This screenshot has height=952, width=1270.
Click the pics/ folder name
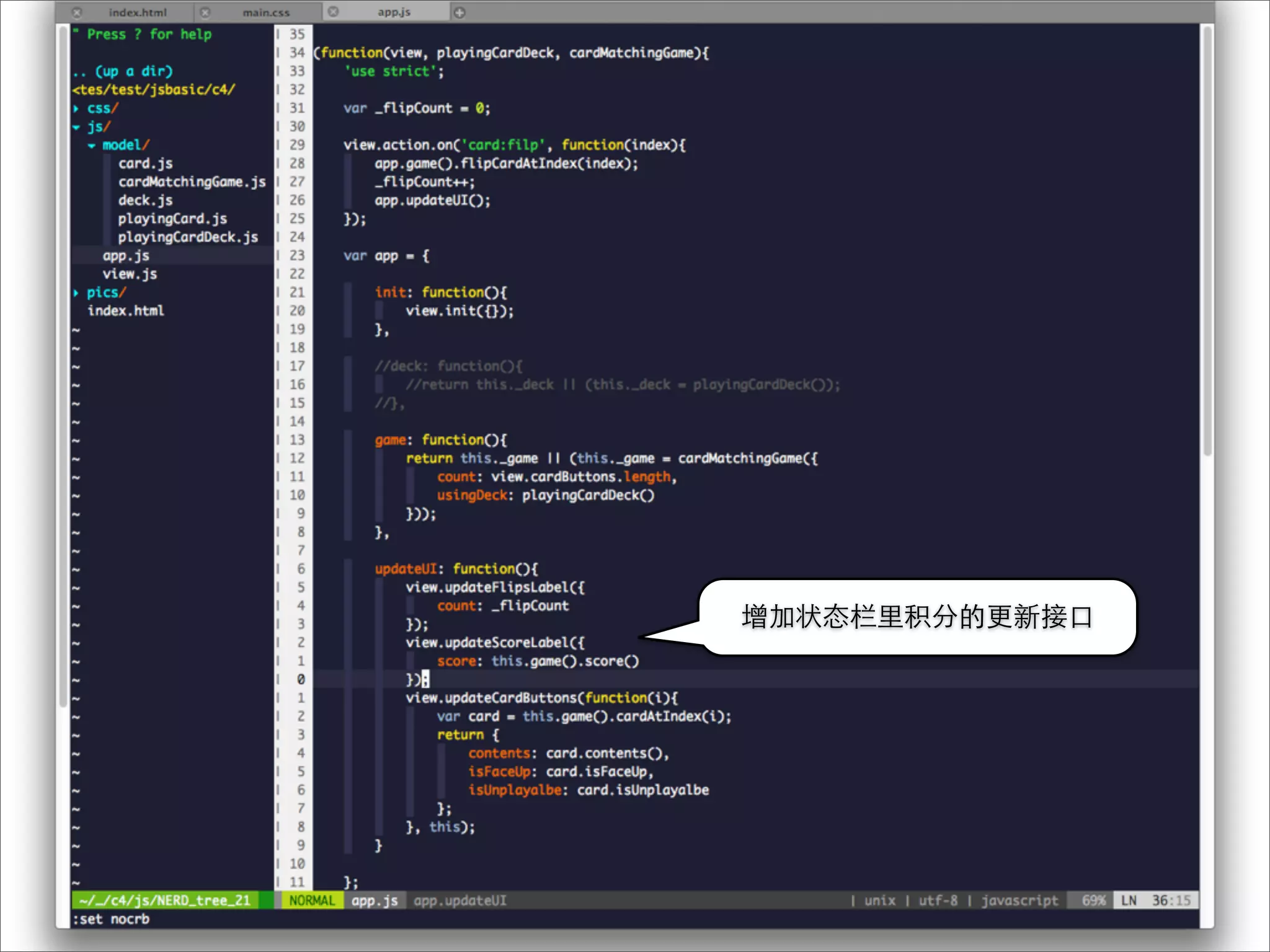click(x=106, y=293)
